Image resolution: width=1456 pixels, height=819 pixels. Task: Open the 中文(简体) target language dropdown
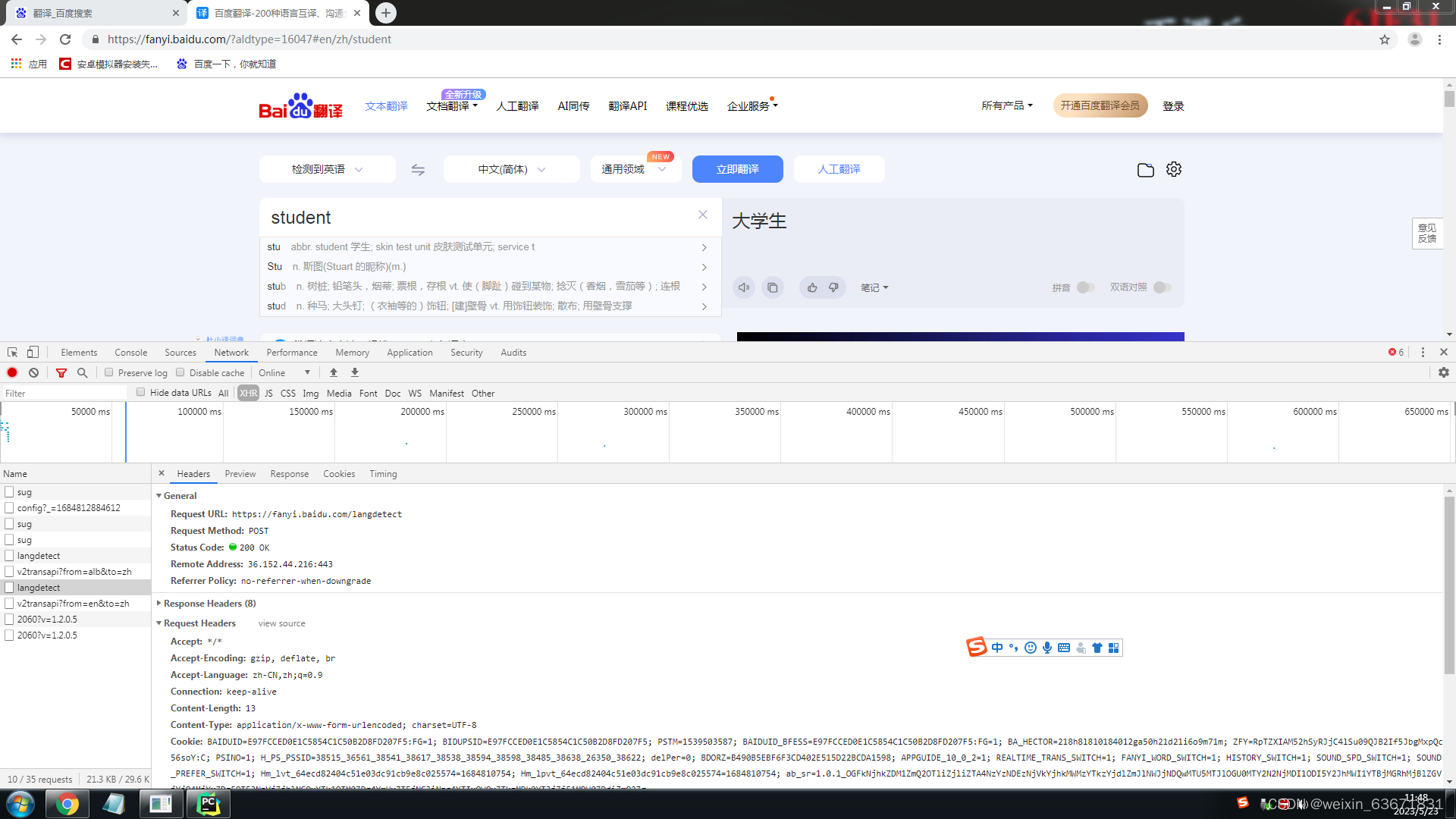[511, 169]
